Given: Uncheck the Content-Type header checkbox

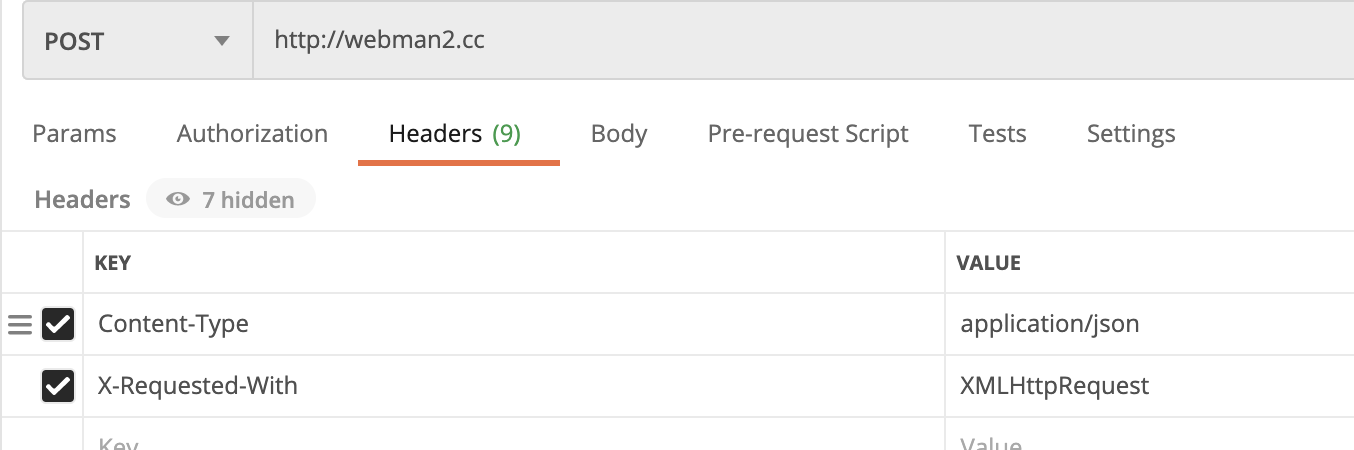Looking at the screenshot, I should coord(58,324).
